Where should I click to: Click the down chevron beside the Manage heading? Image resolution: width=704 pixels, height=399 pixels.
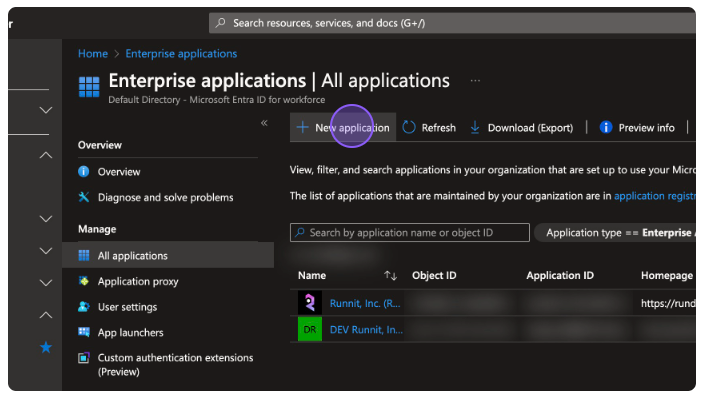[46, 219]
